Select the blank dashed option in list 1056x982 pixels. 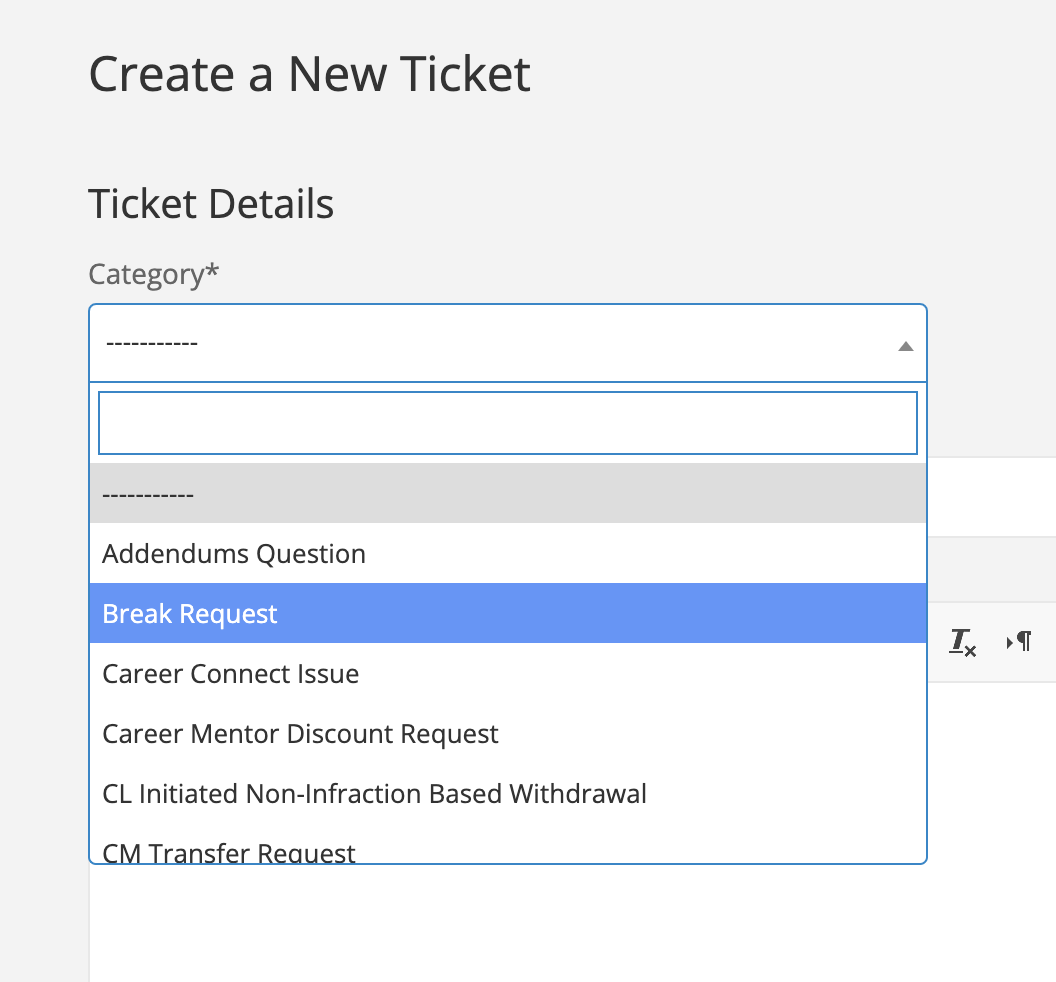click(507, 493)
